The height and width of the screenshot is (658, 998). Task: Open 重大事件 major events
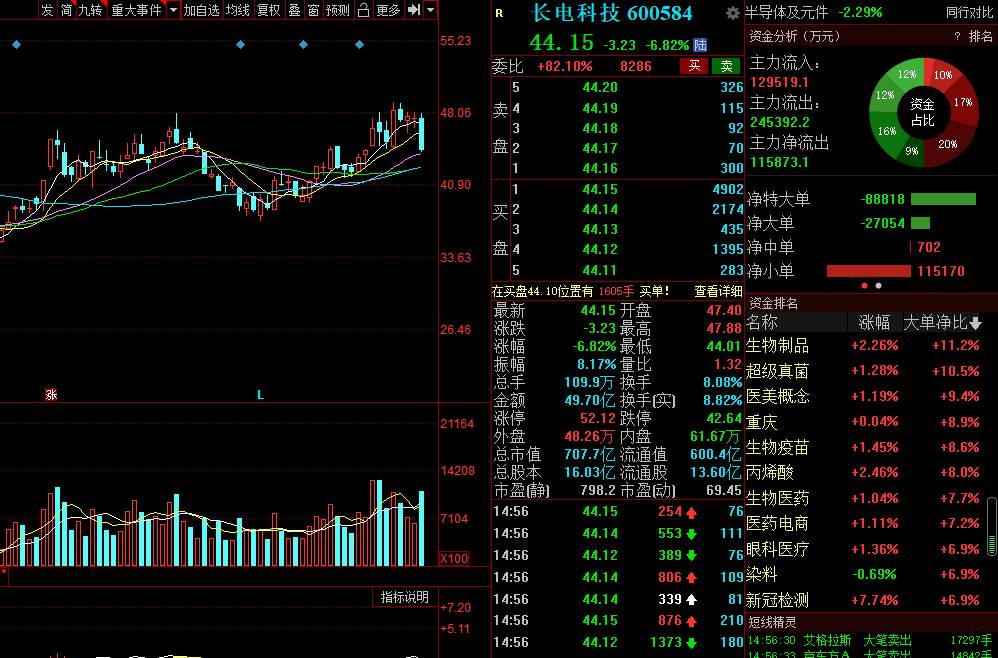point(136,10)
